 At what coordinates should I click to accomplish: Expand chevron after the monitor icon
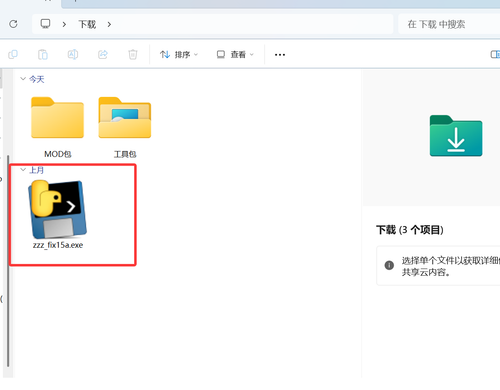pyautogui.click(x=64, y=24)
